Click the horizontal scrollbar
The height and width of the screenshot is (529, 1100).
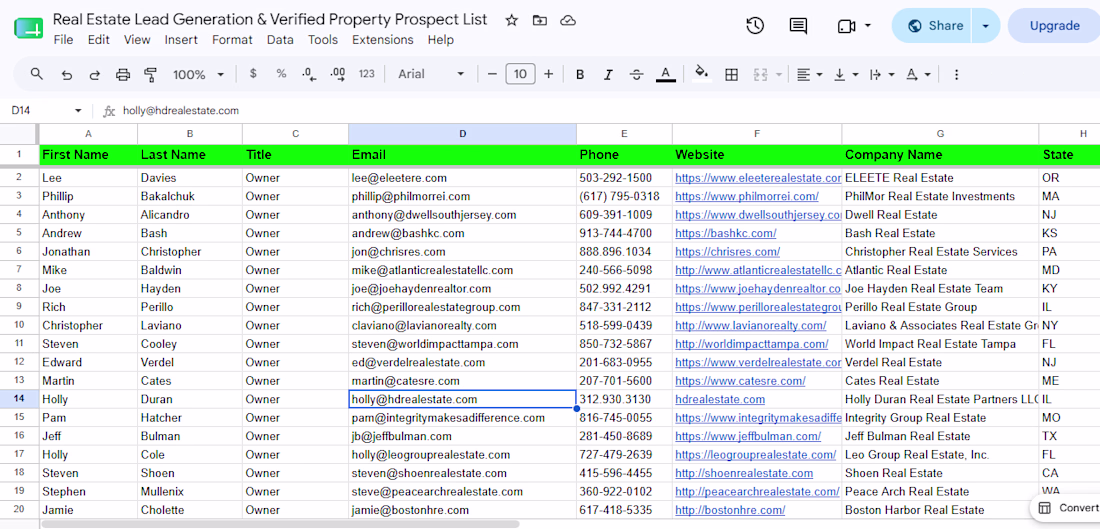coord(280,523)
